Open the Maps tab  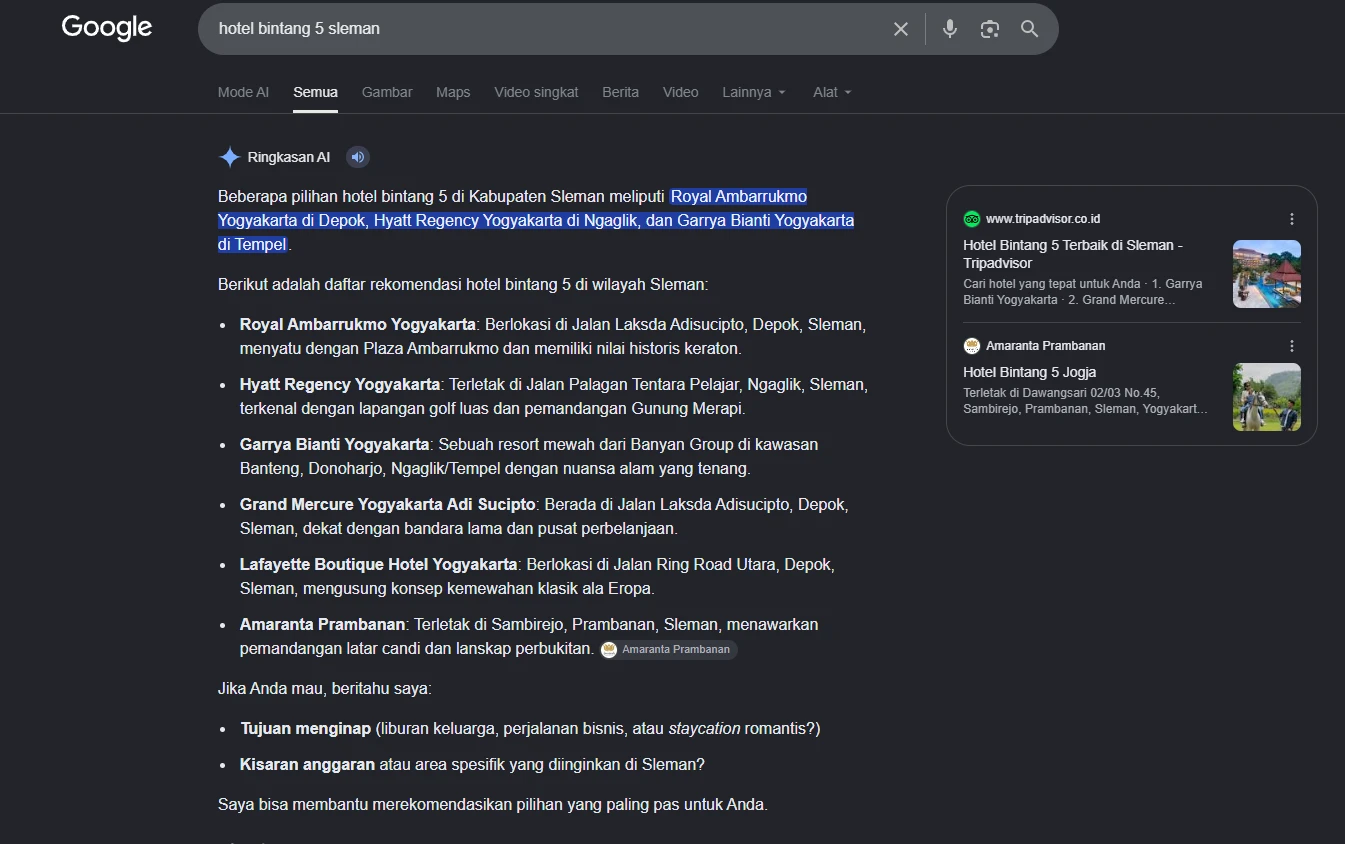point(453,92)
